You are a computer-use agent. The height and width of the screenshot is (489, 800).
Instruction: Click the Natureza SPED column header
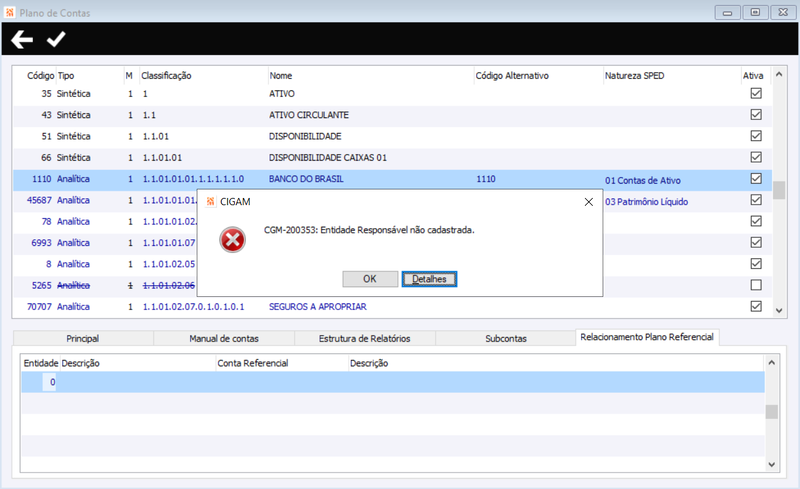tap(635, 76)
